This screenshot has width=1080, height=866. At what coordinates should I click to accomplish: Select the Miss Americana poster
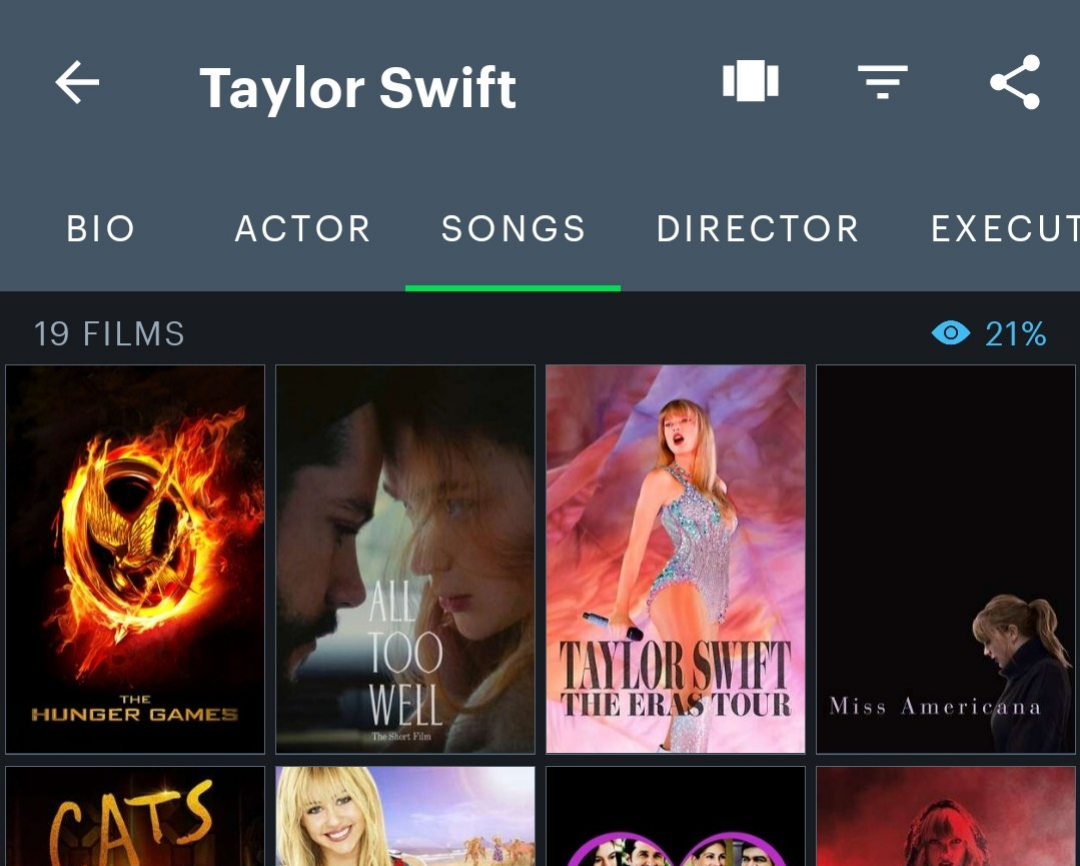946,558
